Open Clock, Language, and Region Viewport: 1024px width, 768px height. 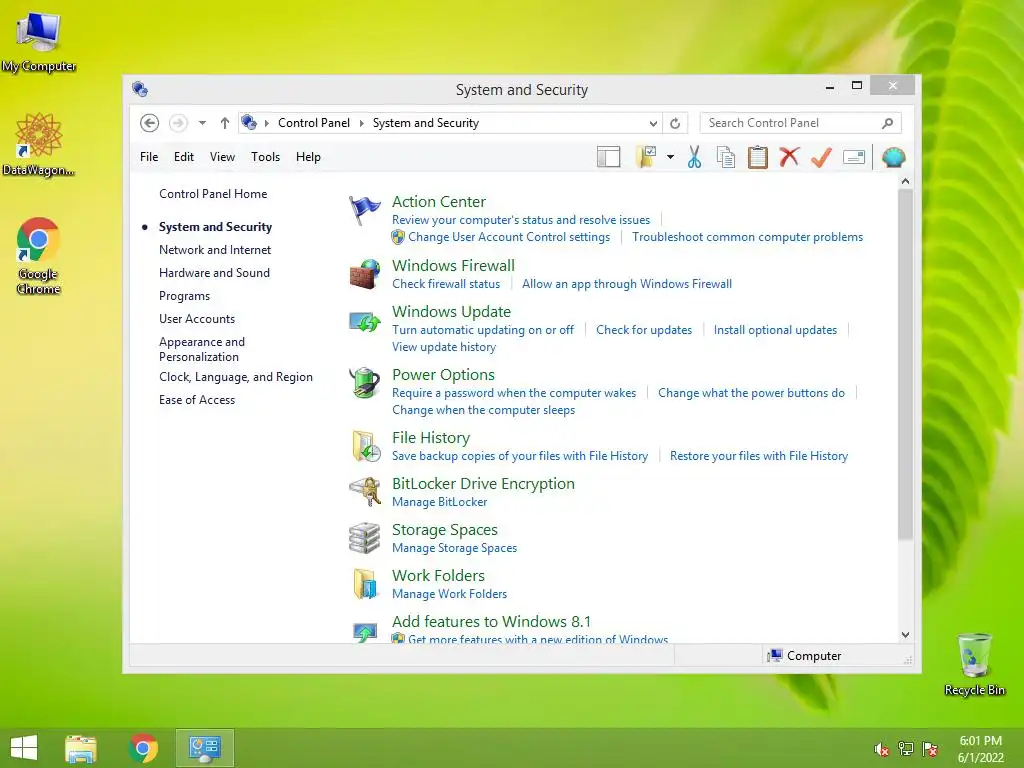tap(236, 377)
